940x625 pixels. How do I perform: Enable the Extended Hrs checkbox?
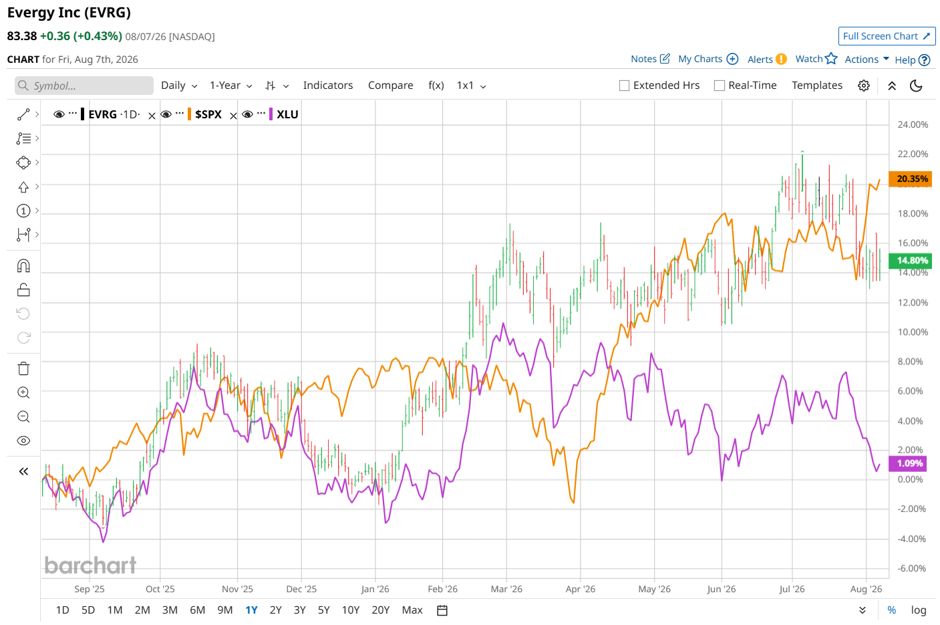(624, 86)
